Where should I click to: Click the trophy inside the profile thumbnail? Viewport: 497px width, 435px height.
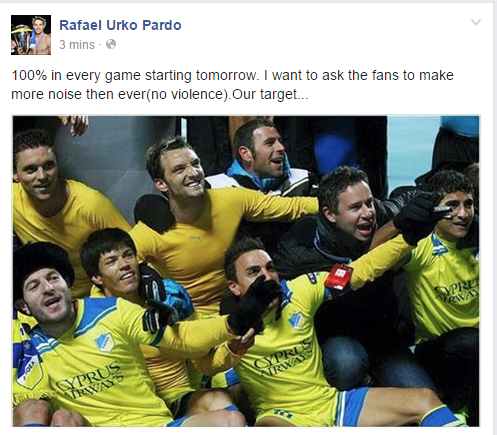click(x=20, y=37)
